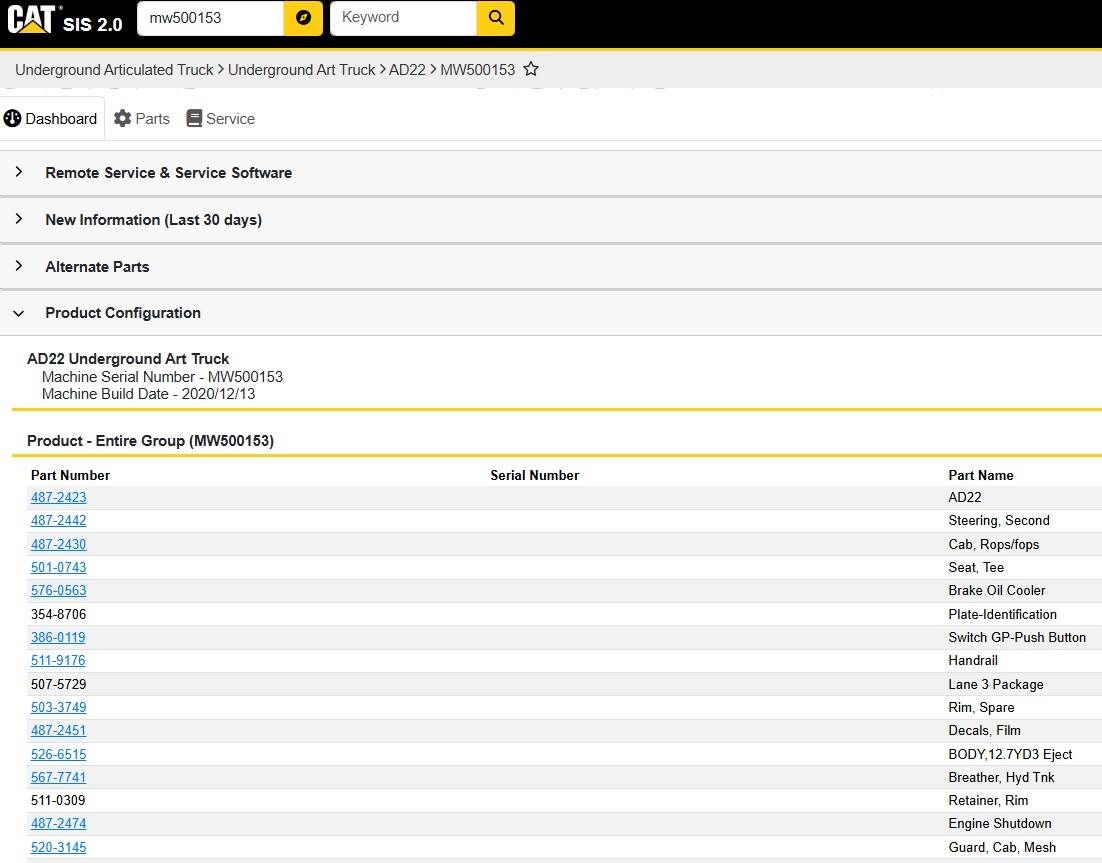
Task: Open part number 526-6515
Action: [58, 754]
